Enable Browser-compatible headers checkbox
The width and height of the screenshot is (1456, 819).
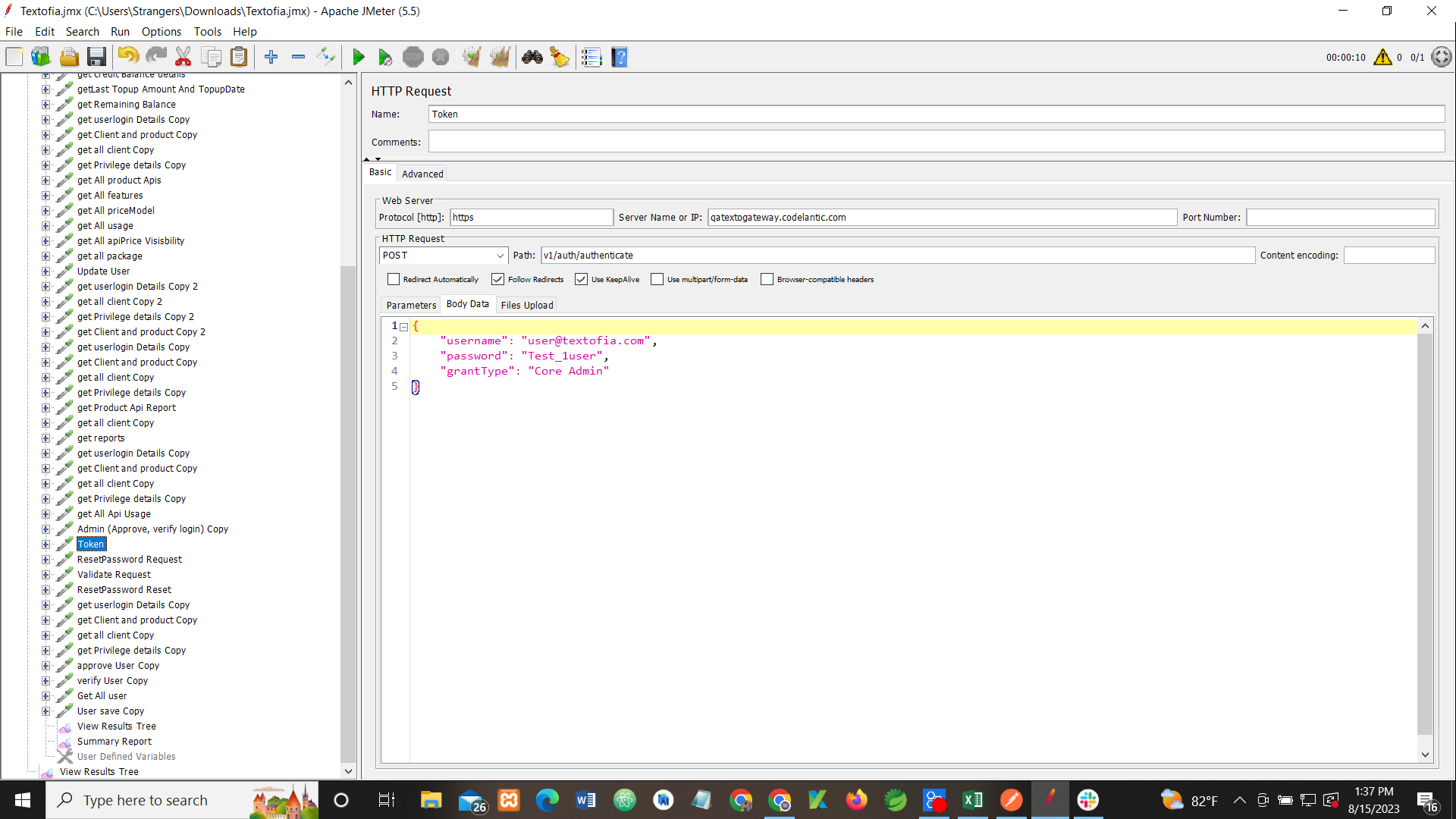(x=767, y=279)
